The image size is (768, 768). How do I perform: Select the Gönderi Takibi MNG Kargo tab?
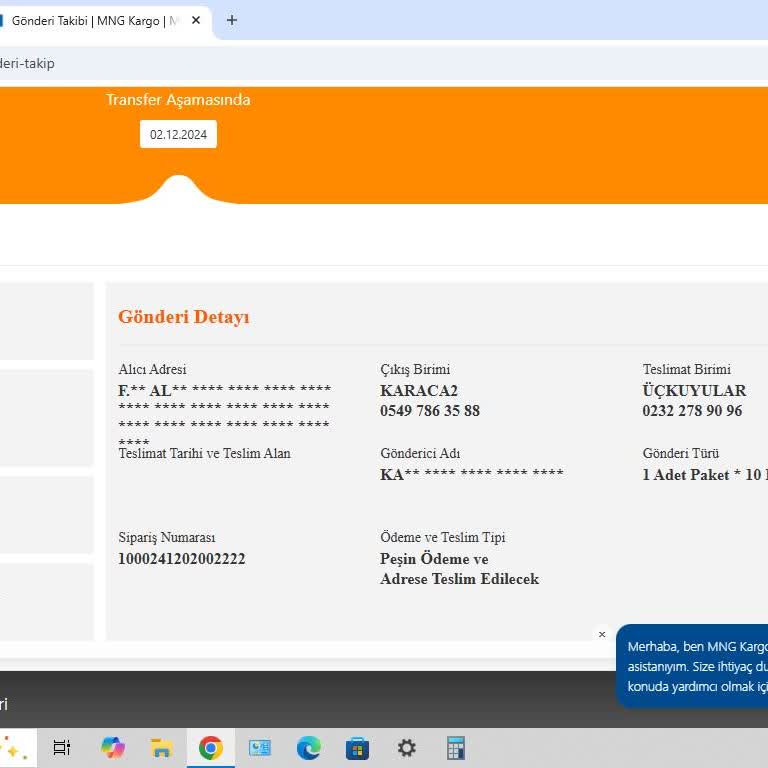coord(103,21)
